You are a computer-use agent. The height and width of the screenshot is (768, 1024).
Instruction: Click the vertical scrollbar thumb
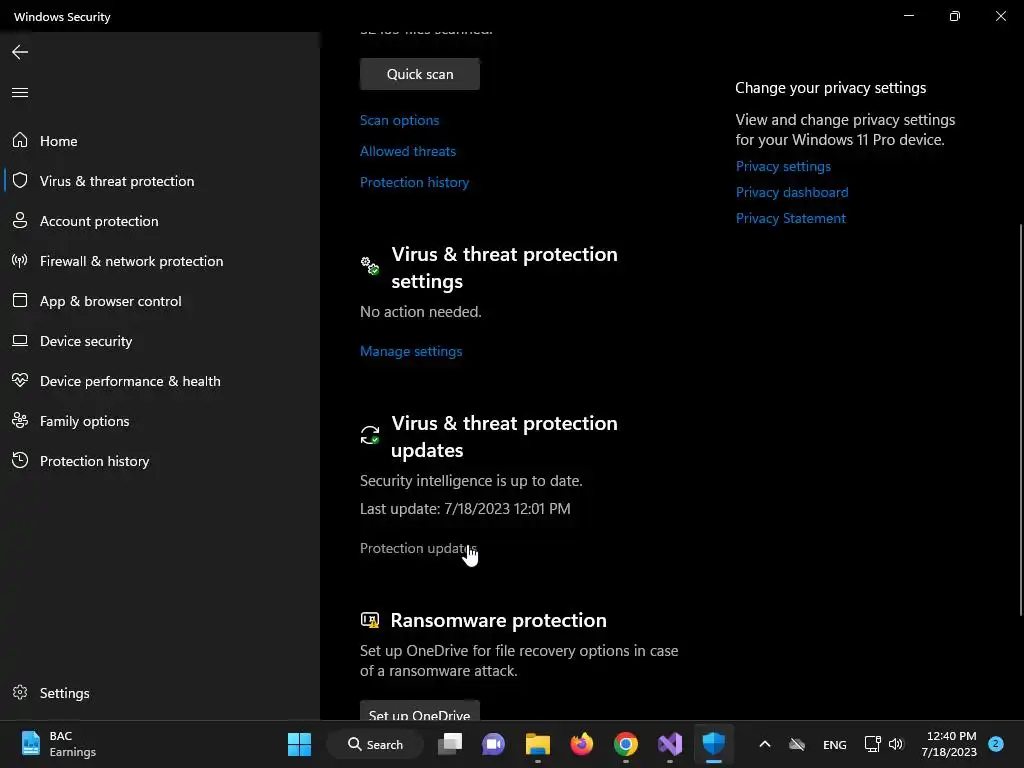(1021, 419)
